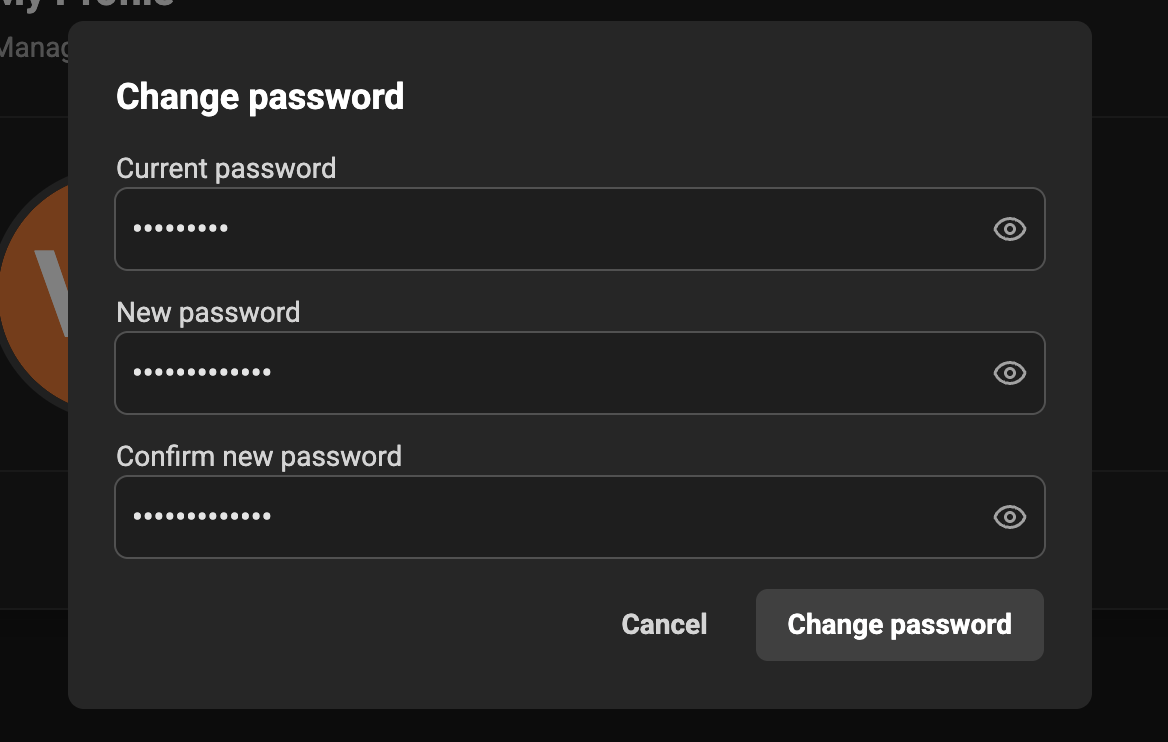Submit with the Change password button

coord(898,624)
